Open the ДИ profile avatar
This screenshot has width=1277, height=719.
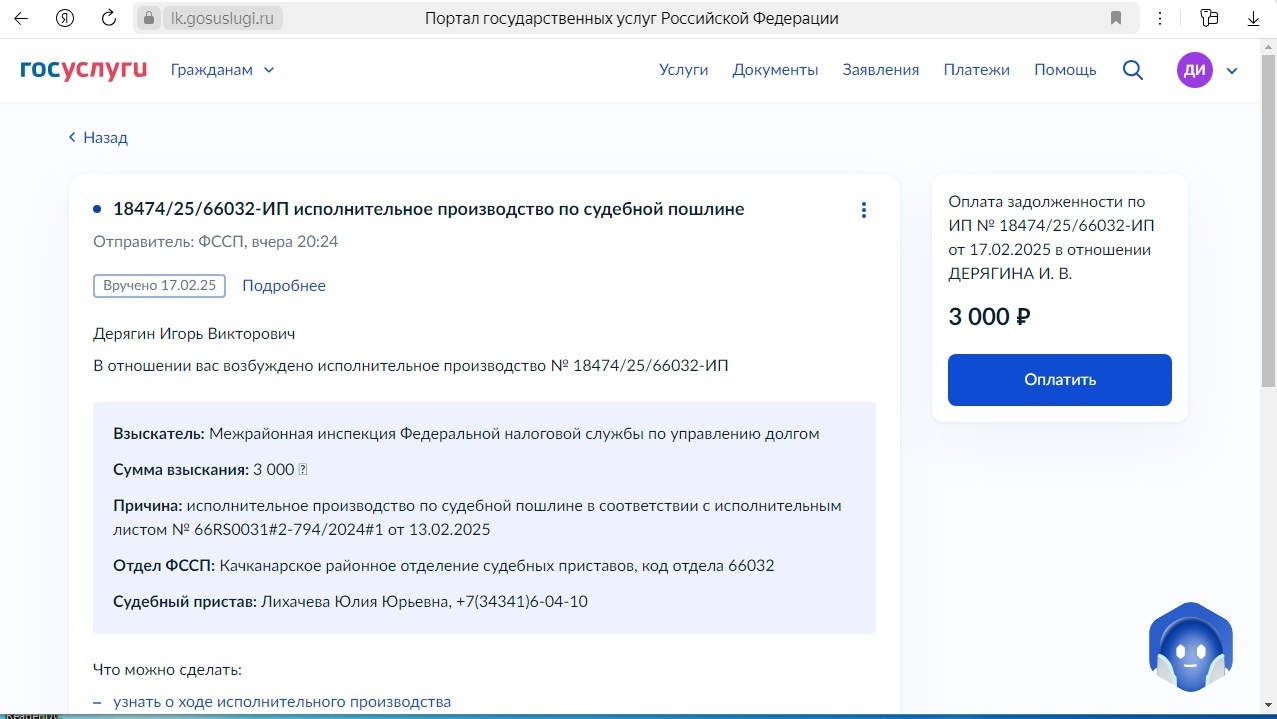coord(1194,70)
